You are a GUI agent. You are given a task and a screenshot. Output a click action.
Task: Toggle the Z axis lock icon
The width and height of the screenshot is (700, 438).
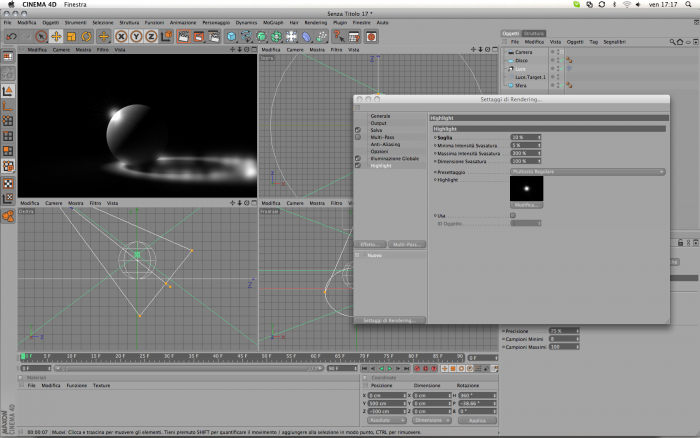(x=151, y=37)
